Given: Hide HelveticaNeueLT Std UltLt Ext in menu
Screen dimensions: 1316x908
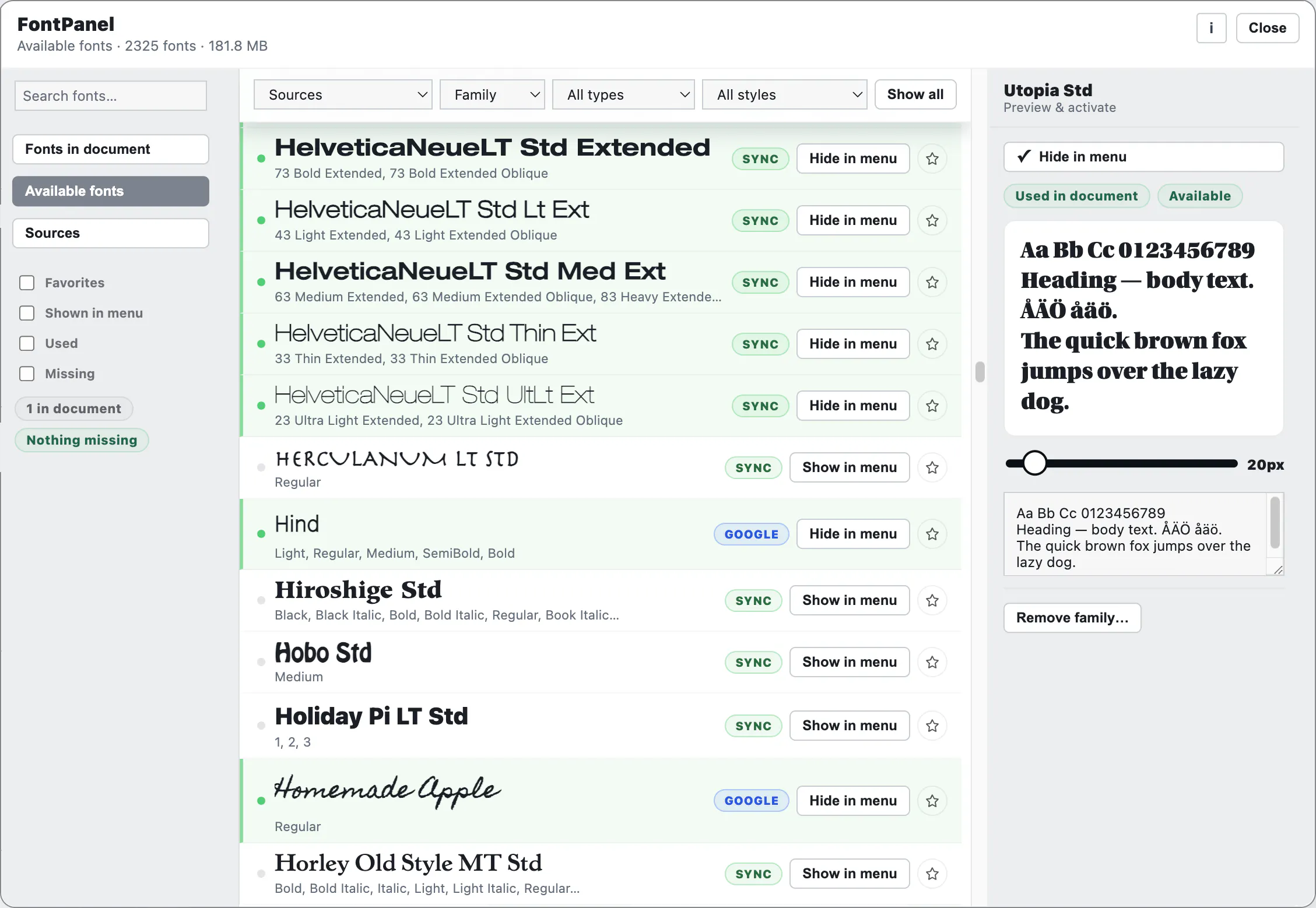Looking at the screenshot, I should pyautogui.click(x=853, y=406).
